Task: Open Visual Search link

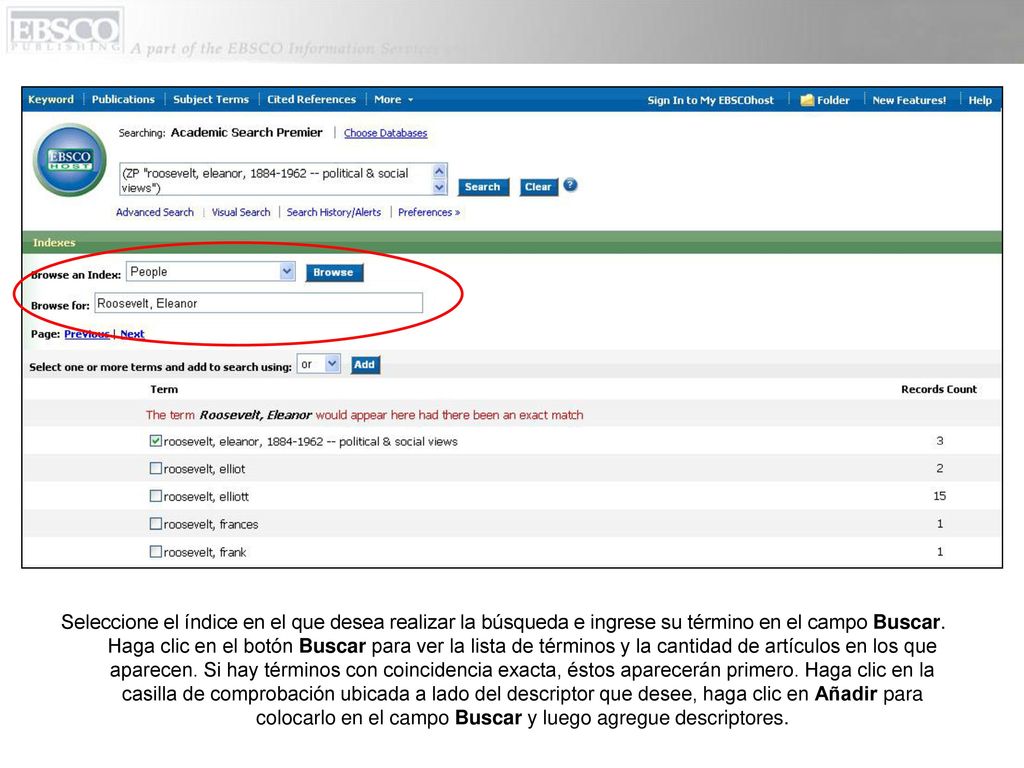Action: coord(241,212)
